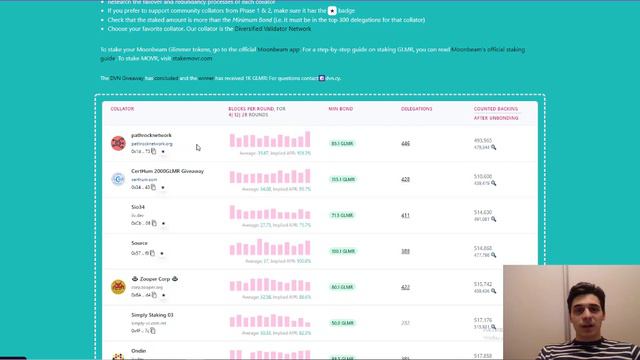The image size is (640, 360).
Task: Click the community badge dot for Zooper Corp
Action: [164, 296]
